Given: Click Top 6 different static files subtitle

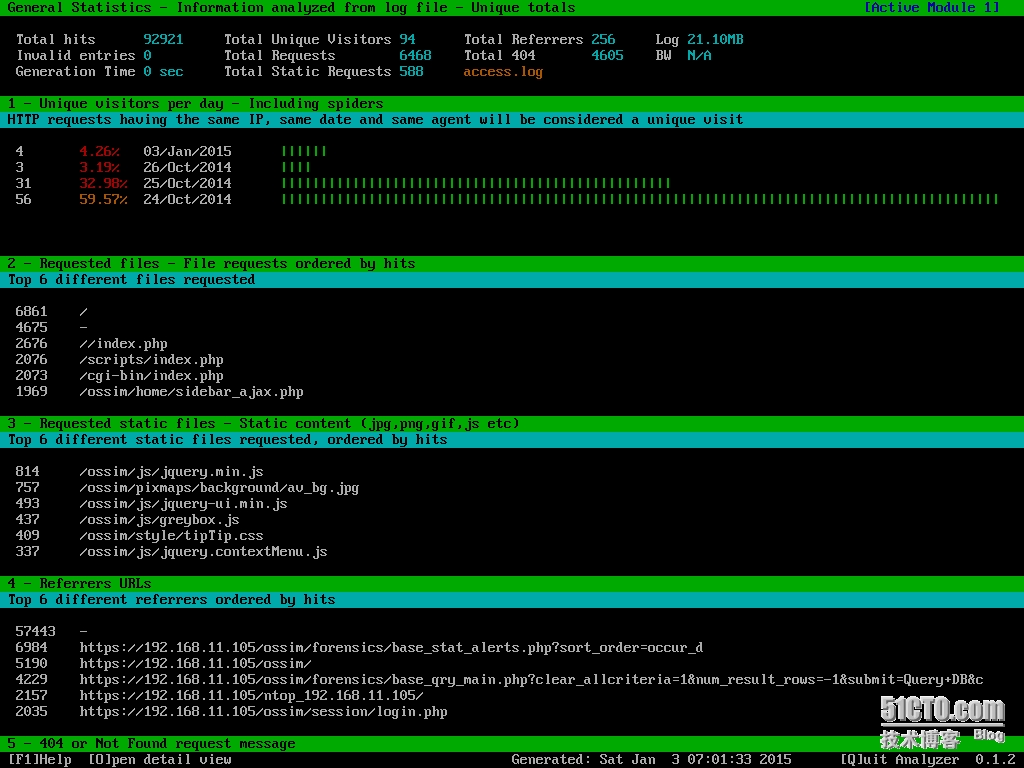Looking at the screenshot, I should [227, 440].
